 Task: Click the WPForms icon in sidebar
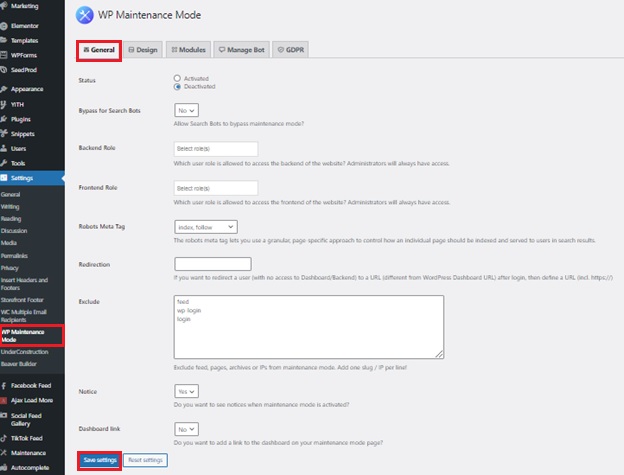click(4, 55)
